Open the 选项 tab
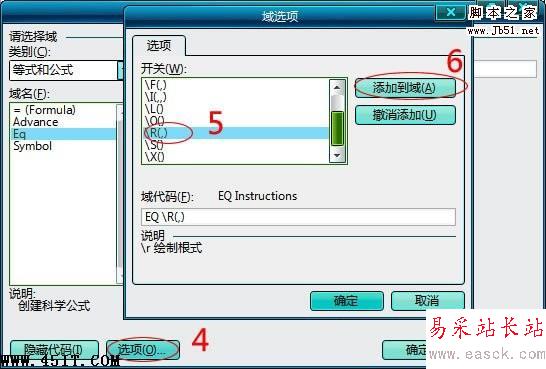 click(x=159, y=46)
